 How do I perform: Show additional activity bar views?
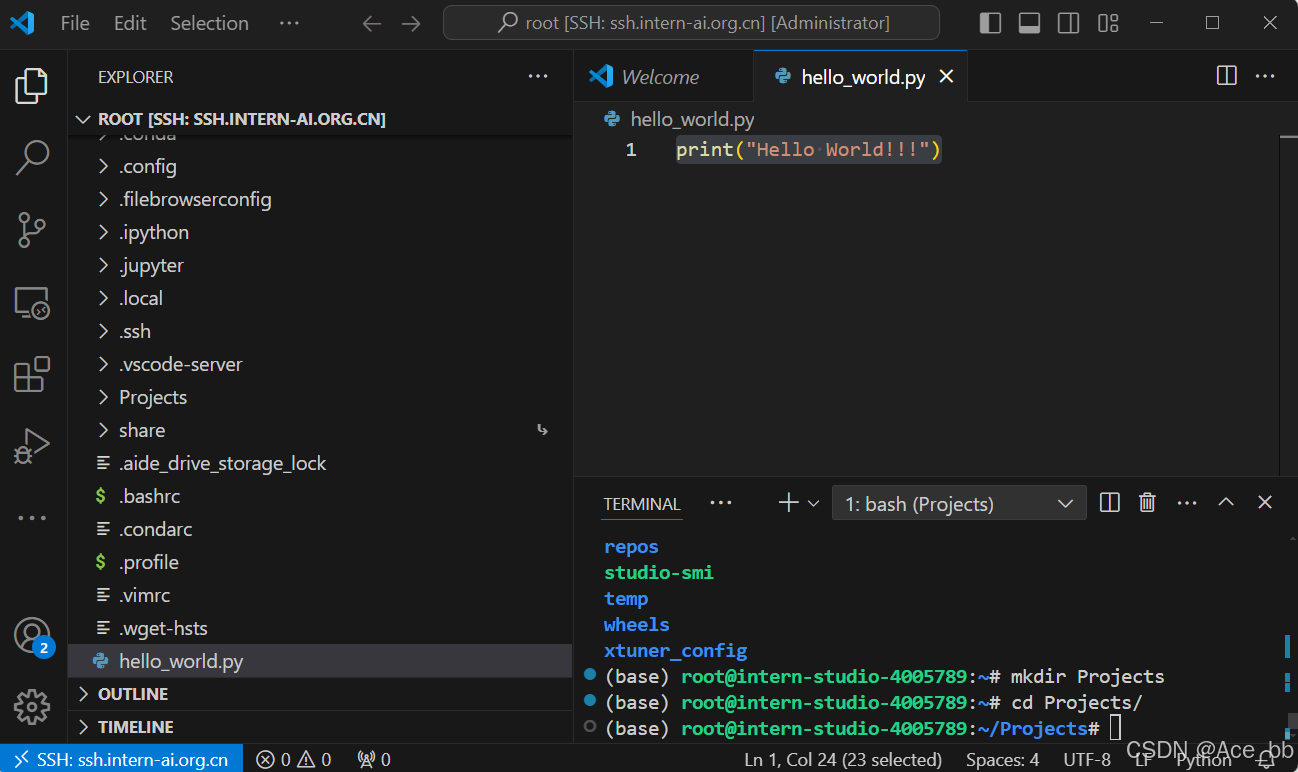32,518
